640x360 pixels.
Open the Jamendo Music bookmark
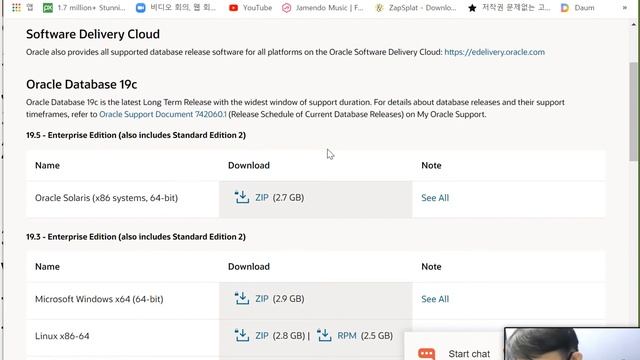pyautogui.click(x=322, y=8)
